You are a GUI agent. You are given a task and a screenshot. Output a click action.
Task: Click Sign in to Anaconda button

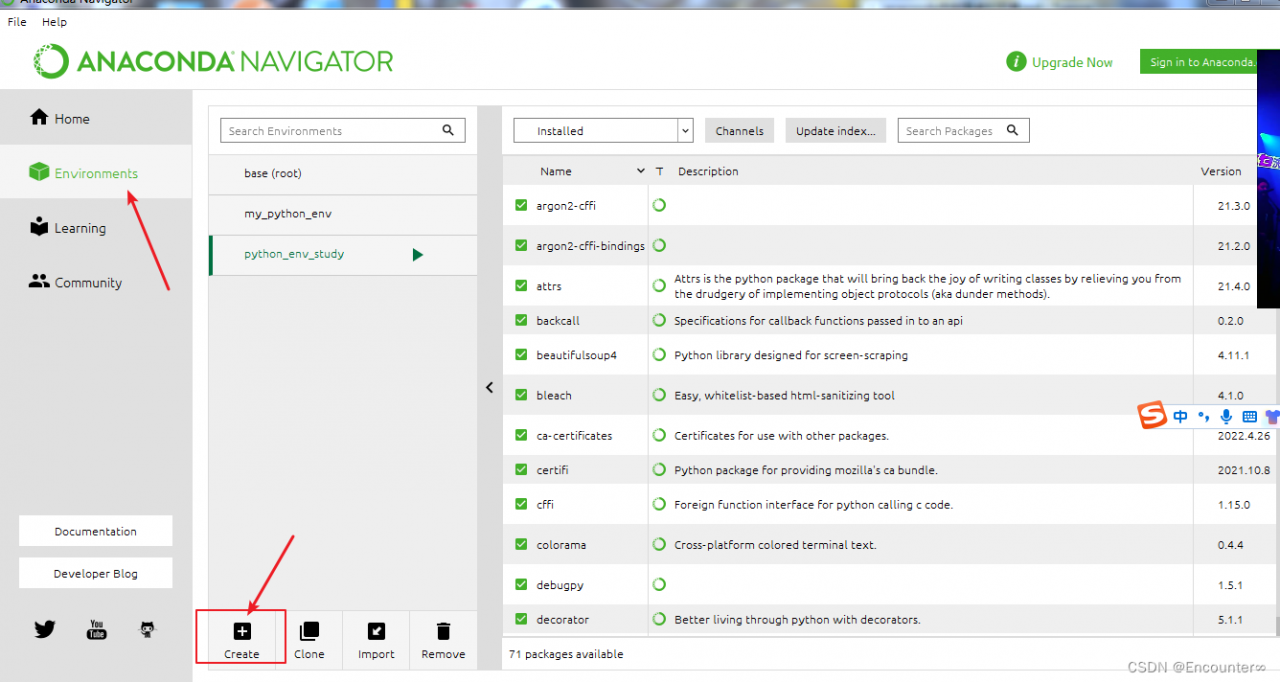tap(1199, 62)
